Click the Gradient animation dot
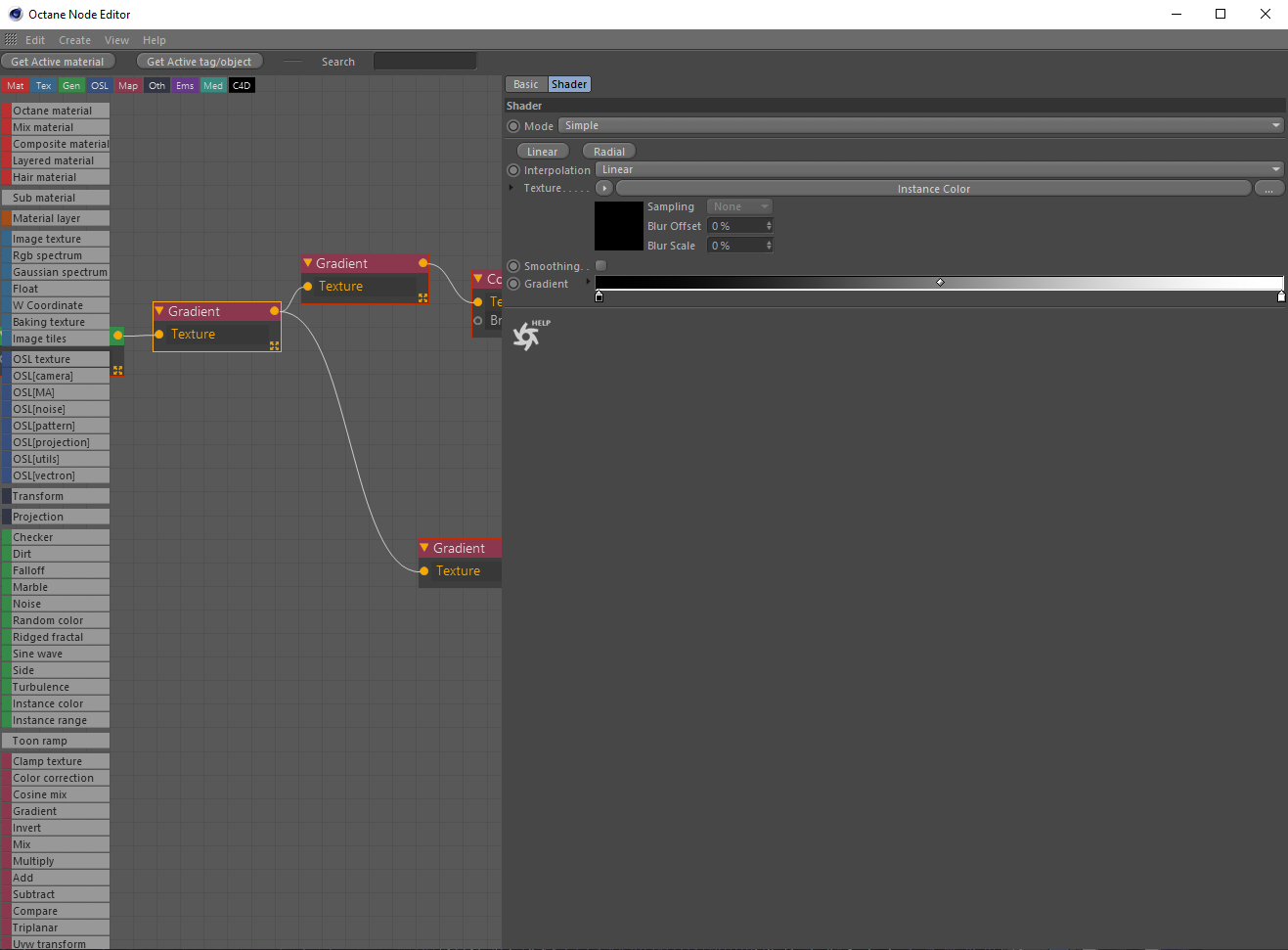Screen dimensions: 1288x950 coord(513,284)
